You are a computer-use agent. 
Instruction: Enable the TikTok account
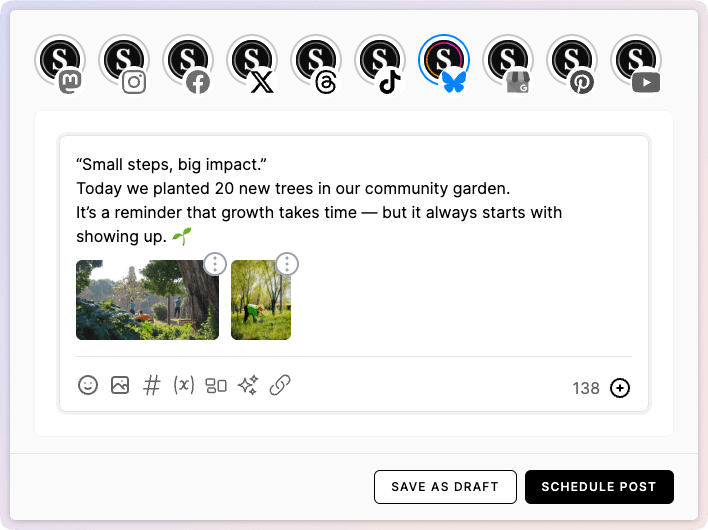[x=381, y=61]
